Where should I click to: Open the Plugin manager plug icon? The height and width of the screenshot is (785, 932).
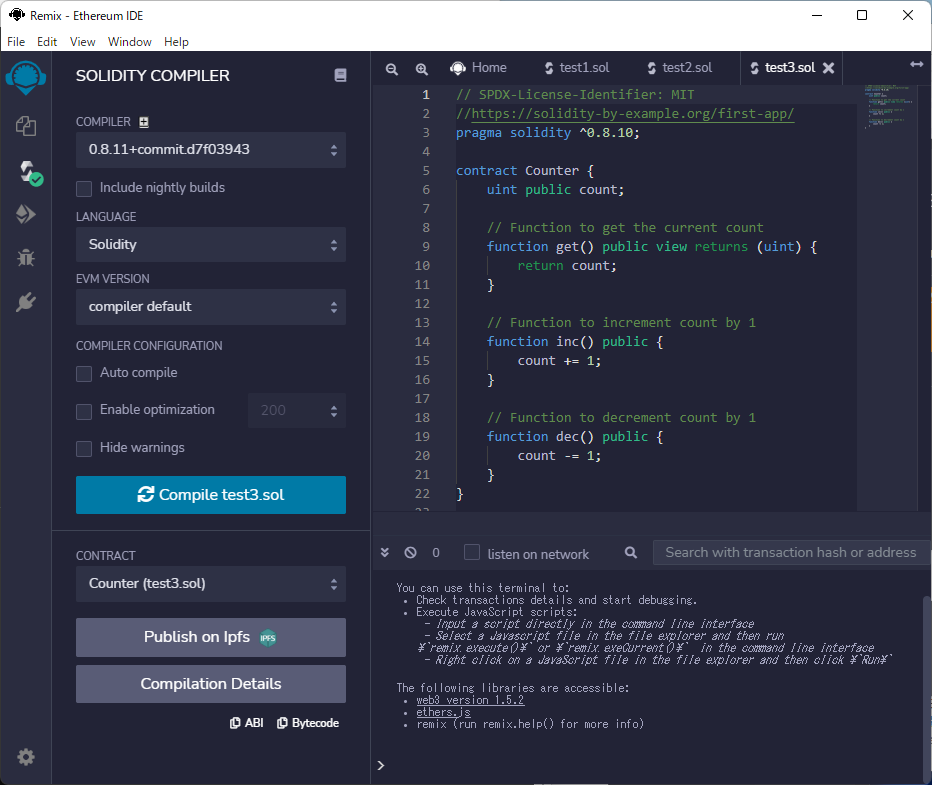click(26, 302)
